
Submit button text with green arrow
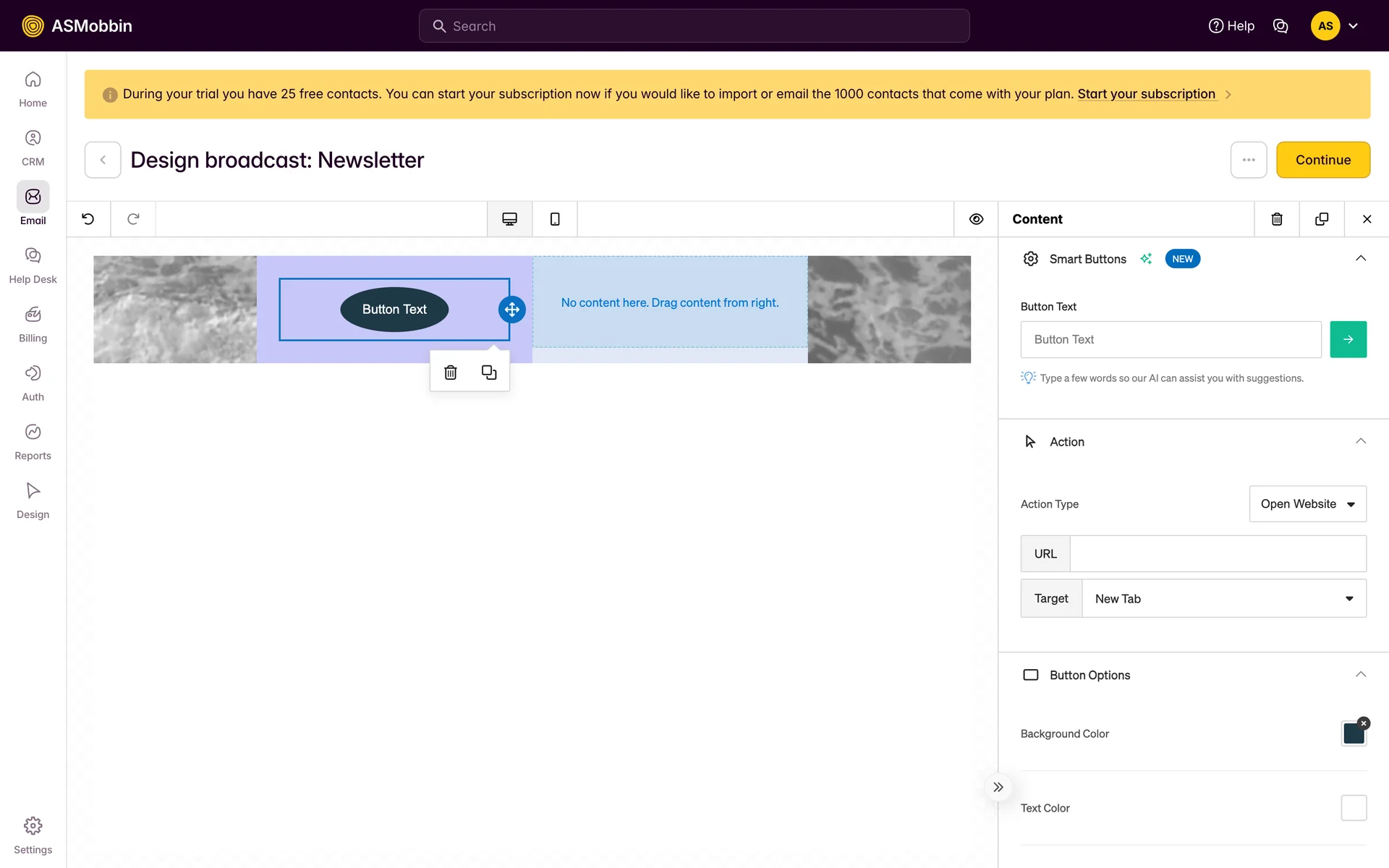tap(1348, 339)
